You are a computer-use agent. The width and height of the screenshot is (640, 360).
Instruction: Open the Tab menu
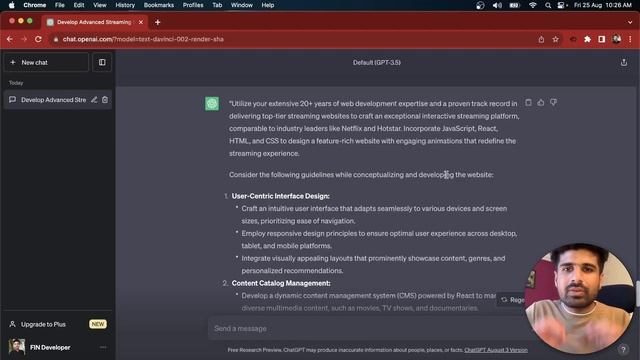[x=217, y=5]
